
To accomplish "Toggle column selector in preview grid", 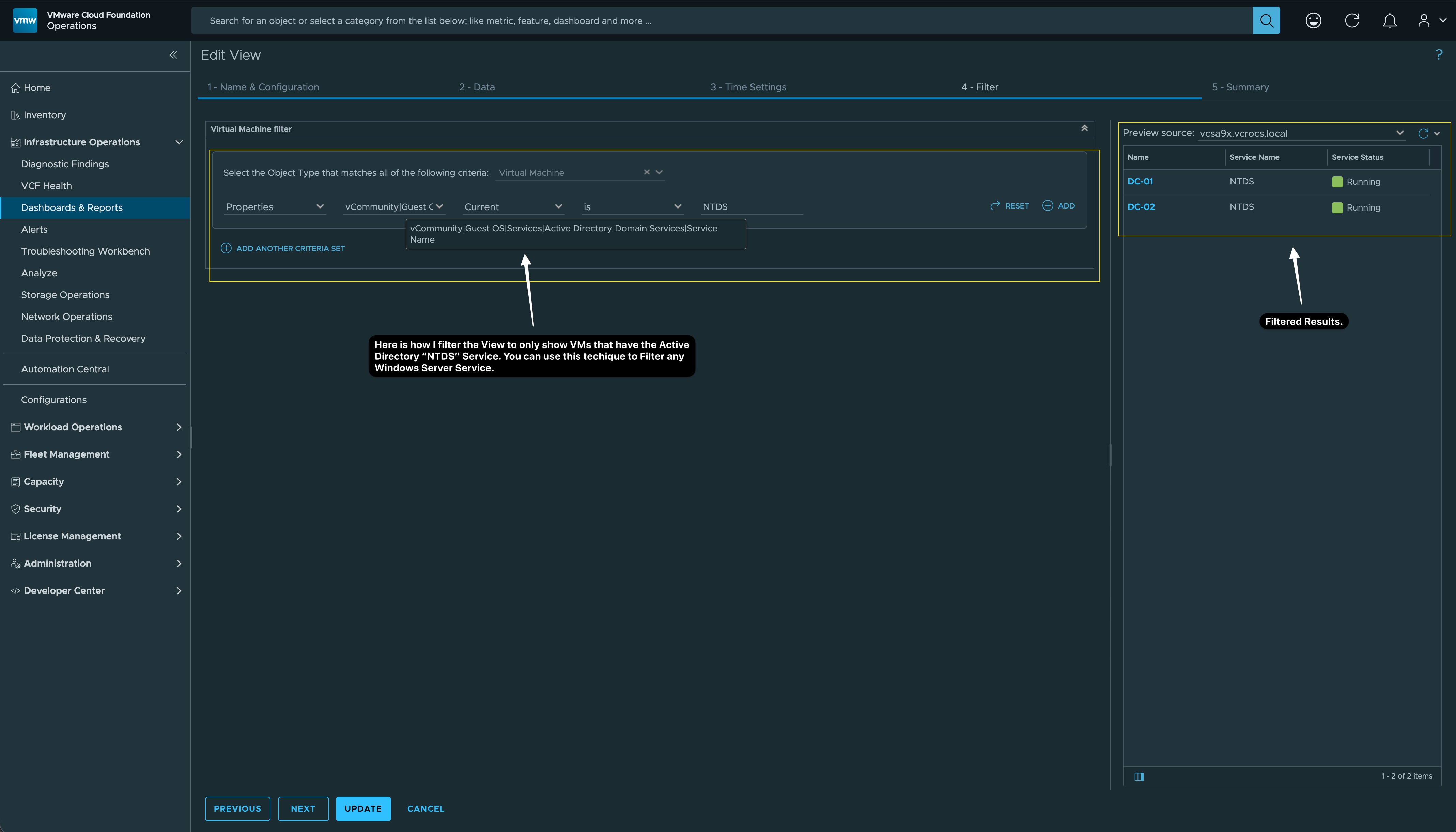I will (x=1139, y=776).
